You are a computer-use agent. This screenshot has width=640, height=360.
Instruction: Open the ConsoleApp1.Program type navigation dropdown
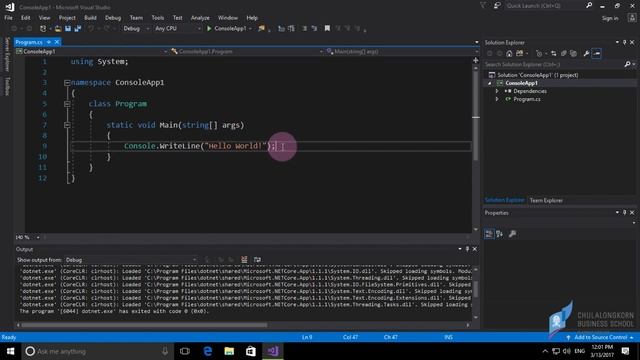coord(247,51)
